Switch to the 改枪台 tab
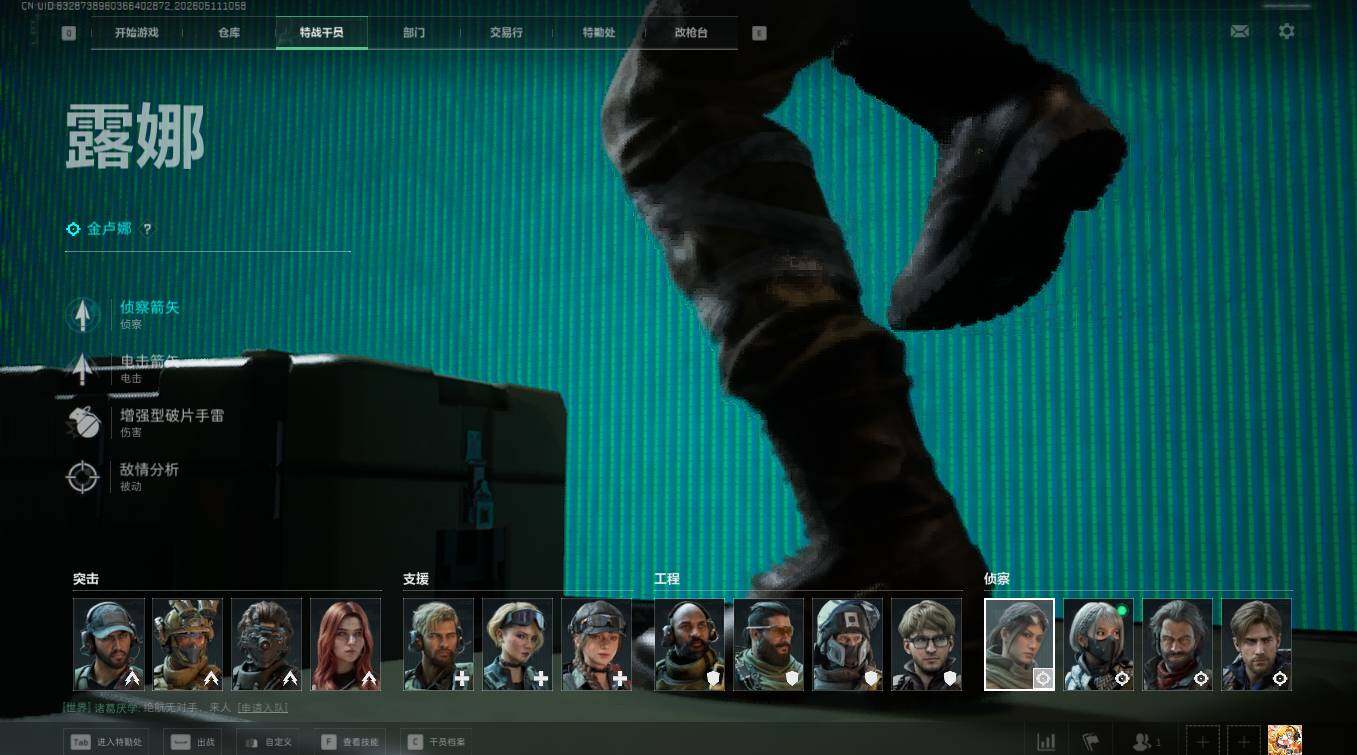 (x=691, y=33)
